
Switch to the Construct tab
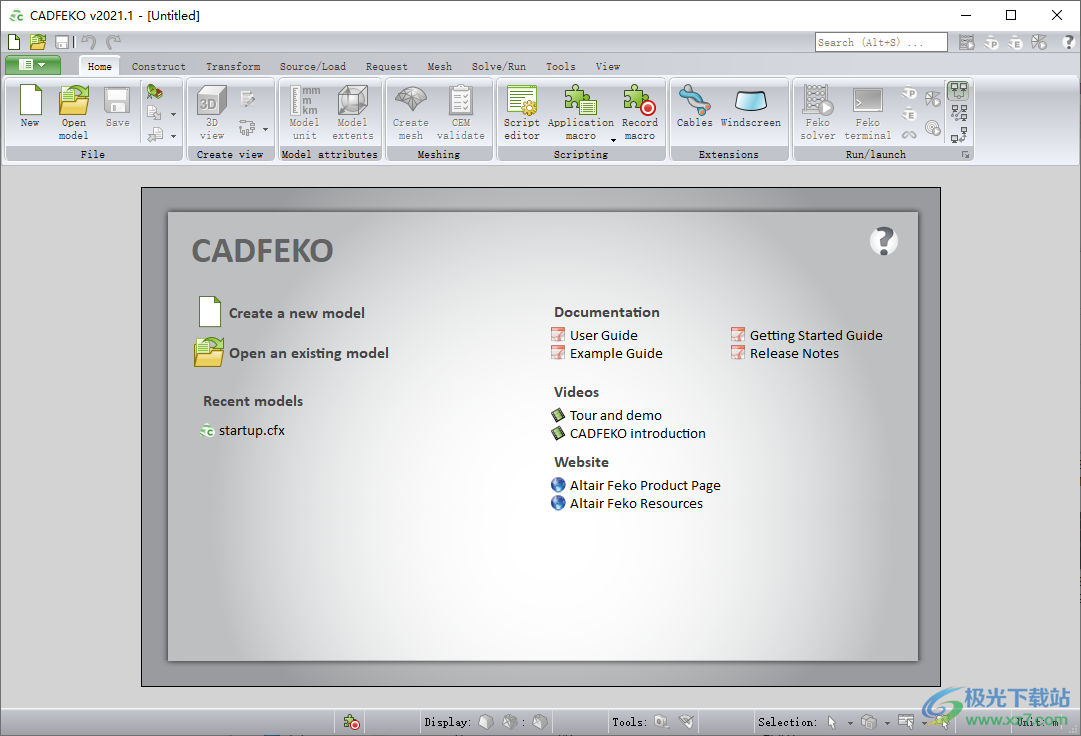point(159,66)
